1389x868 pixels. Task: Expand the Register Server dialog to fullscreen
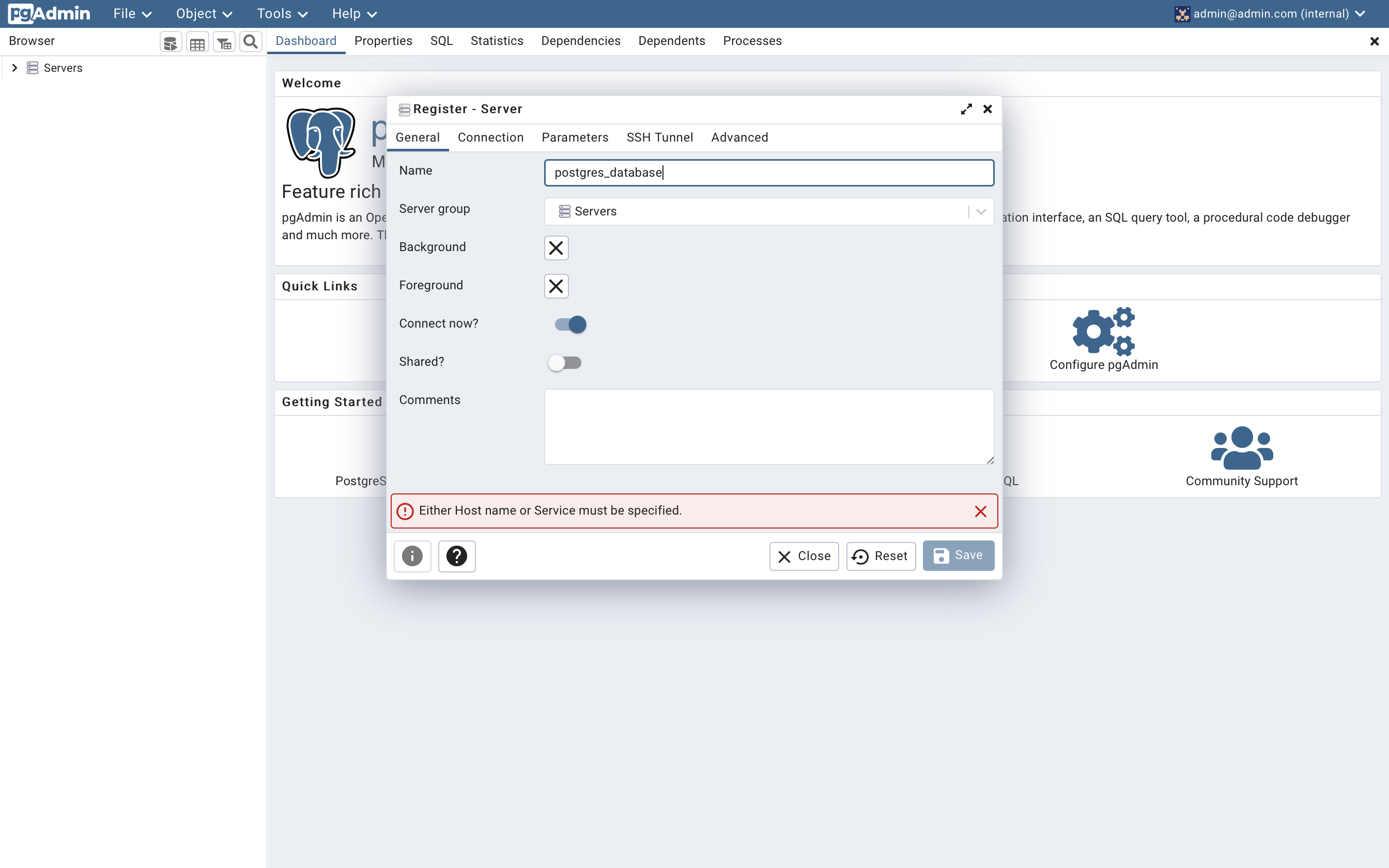tap(966, 109)
